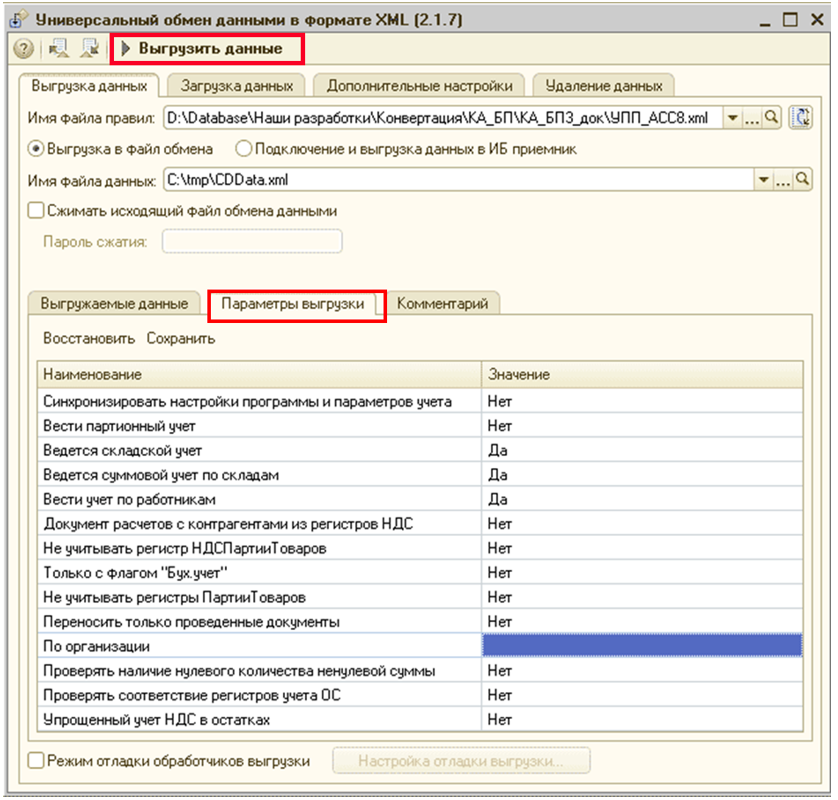Image resolution: width=838 pixels, height=800 pixels.
Task: Click the 'Сохранить' link above the table
Action: click(181, 338)
